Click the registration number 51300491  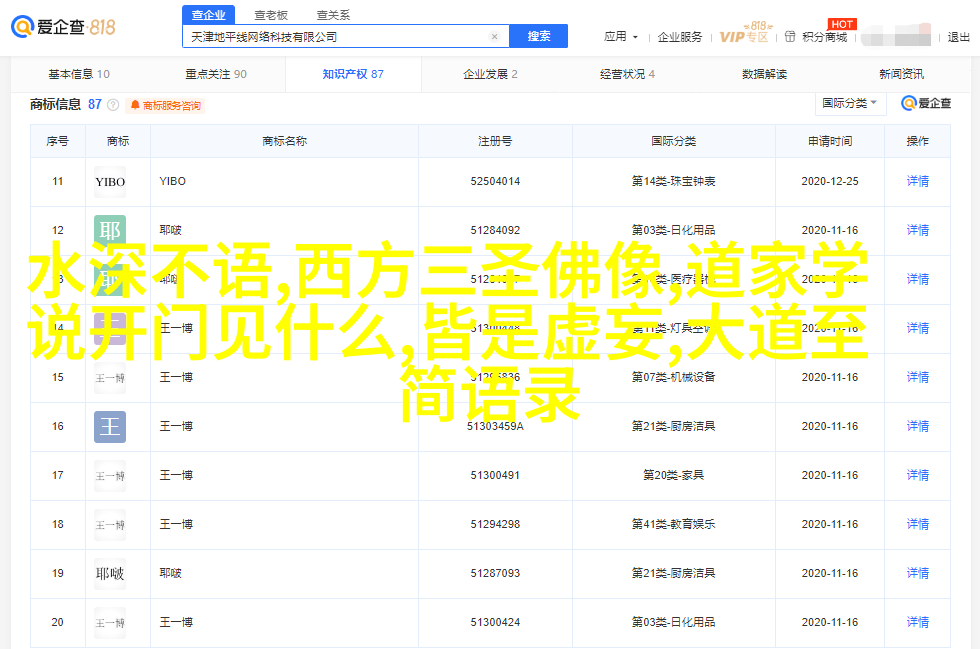(x=495, y=475)
